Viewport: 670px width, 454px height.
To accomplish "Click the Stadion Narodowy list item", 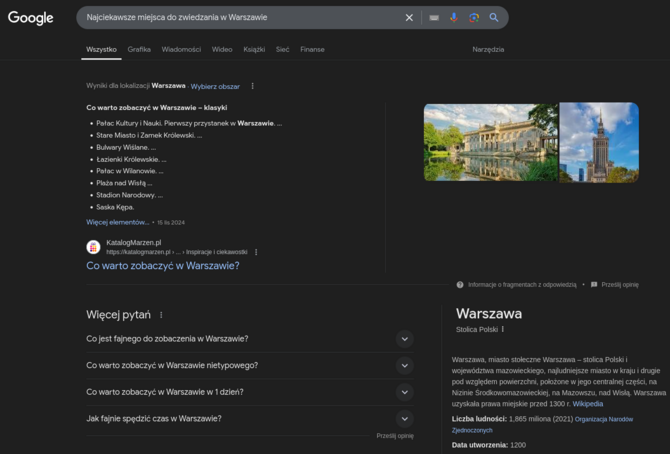I will click(129, 195).
